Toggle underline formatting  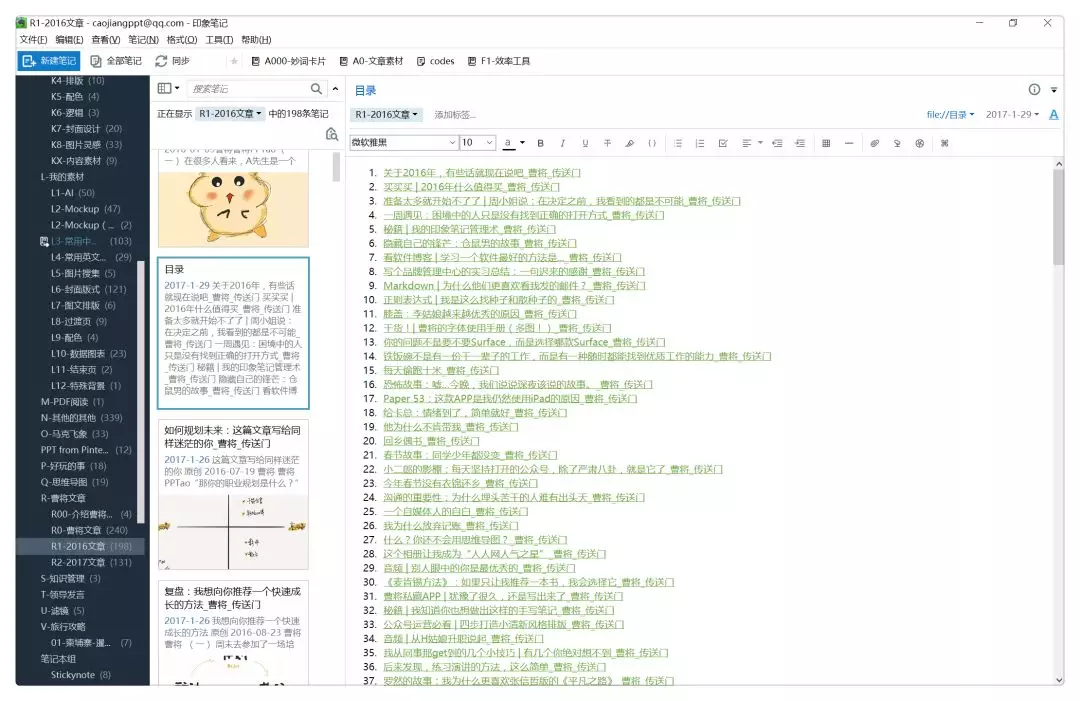coord(585,143)
